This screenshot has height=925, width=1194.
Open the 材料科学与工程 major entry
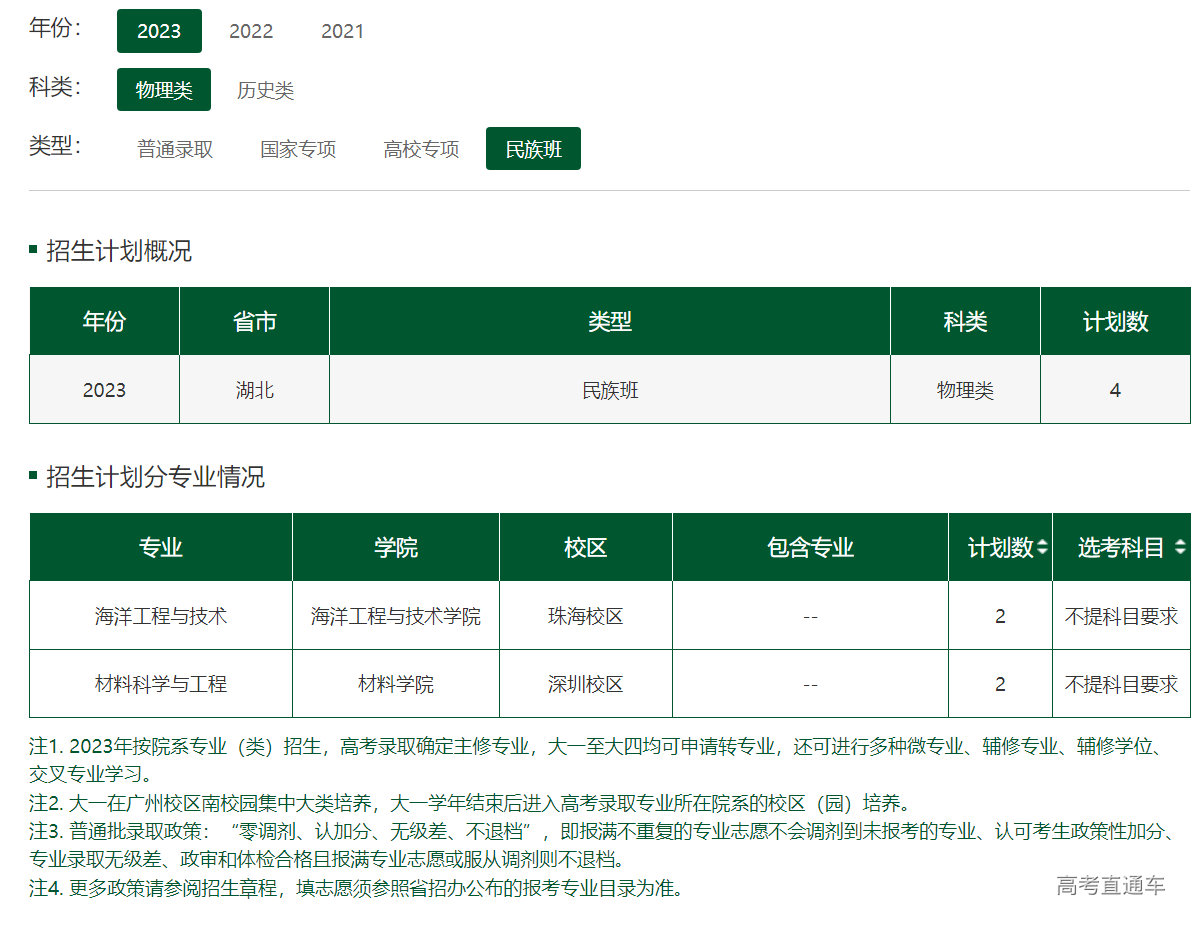160,684
